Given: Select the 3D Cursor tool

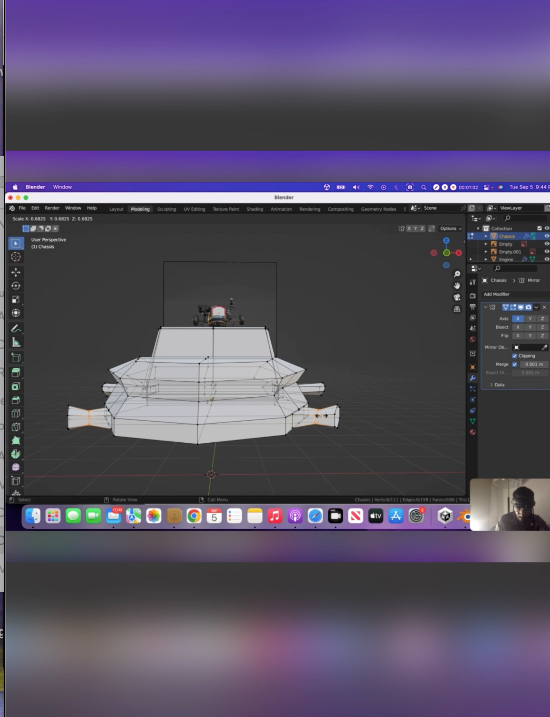Looking at the screenshot, I should click(16, 257).
